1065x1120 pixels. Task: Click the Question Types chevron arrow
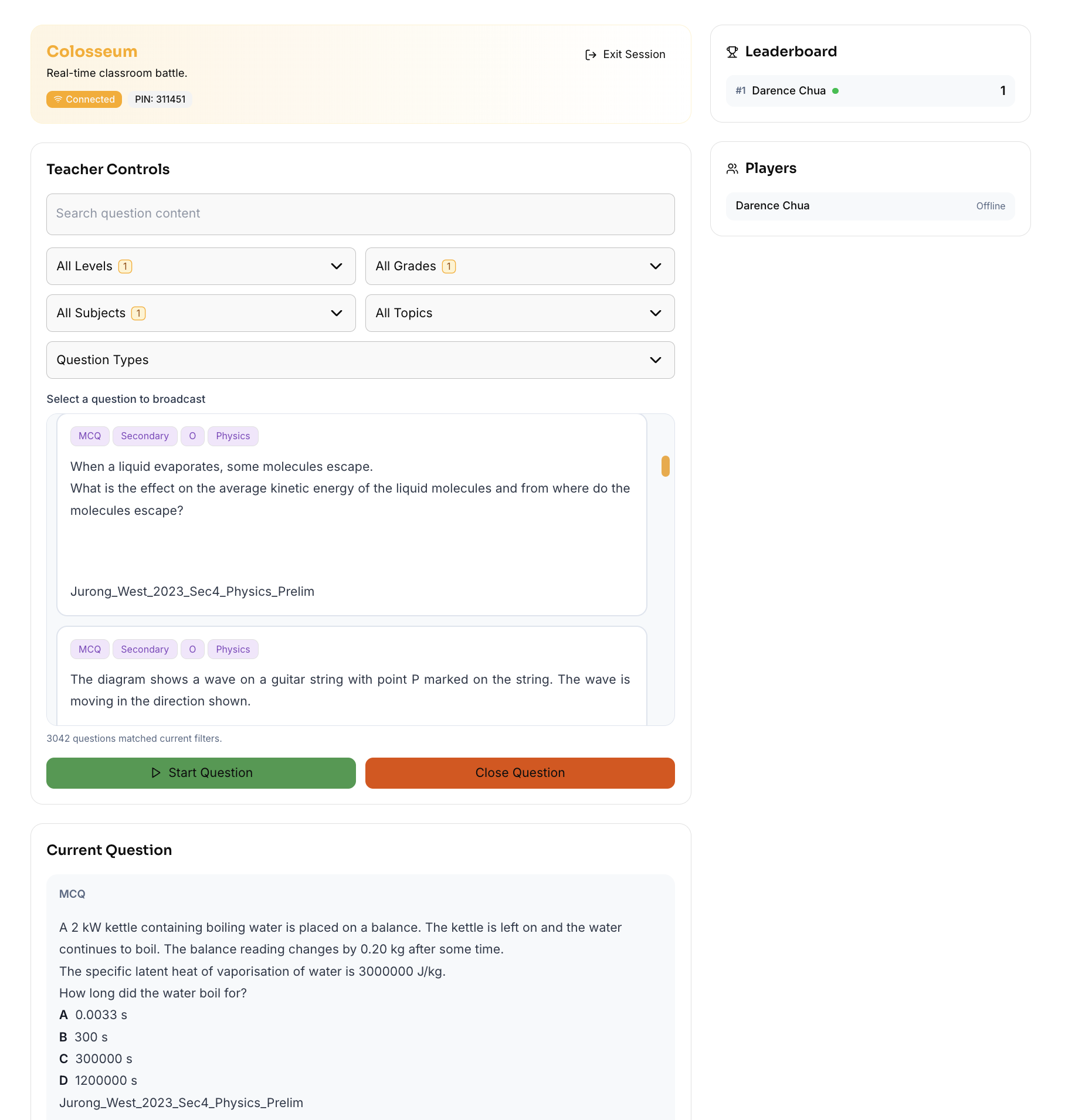point(656,360)
